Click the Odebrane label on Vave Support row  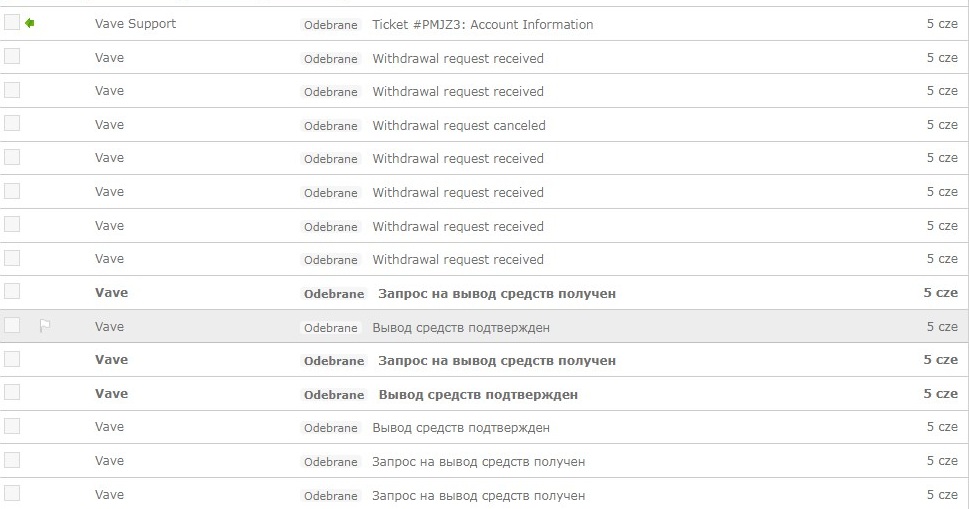(x=331, y=25)
